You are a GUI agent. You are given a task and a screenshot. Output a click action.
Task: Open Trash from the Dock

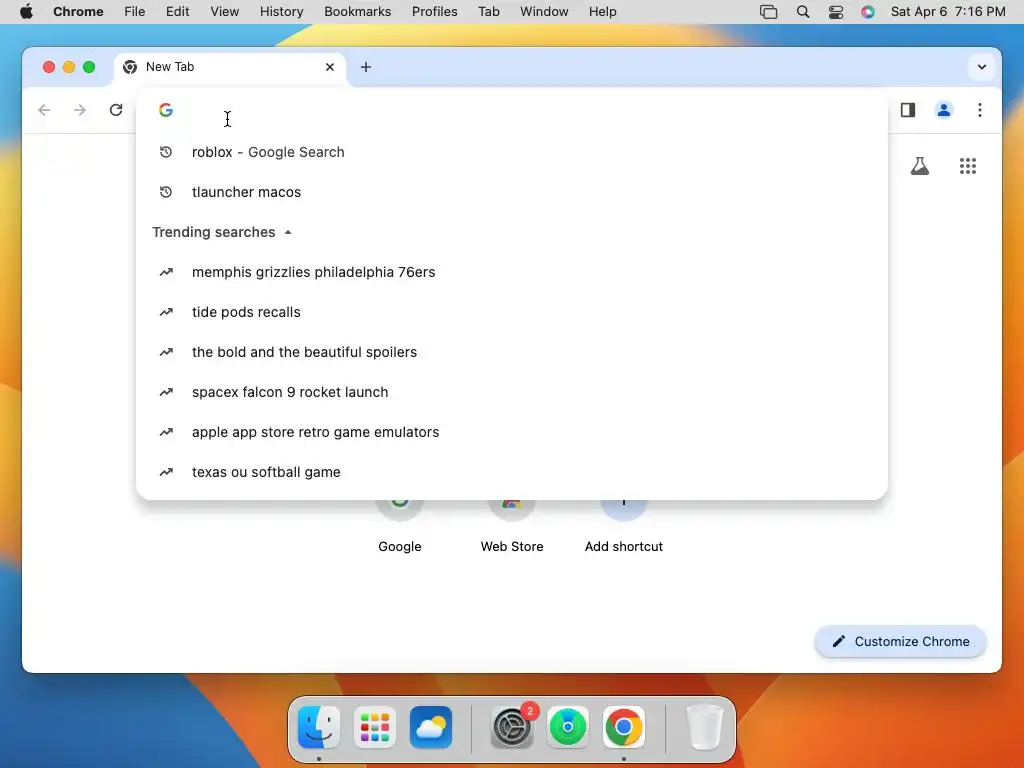click(x=705, y=727)
